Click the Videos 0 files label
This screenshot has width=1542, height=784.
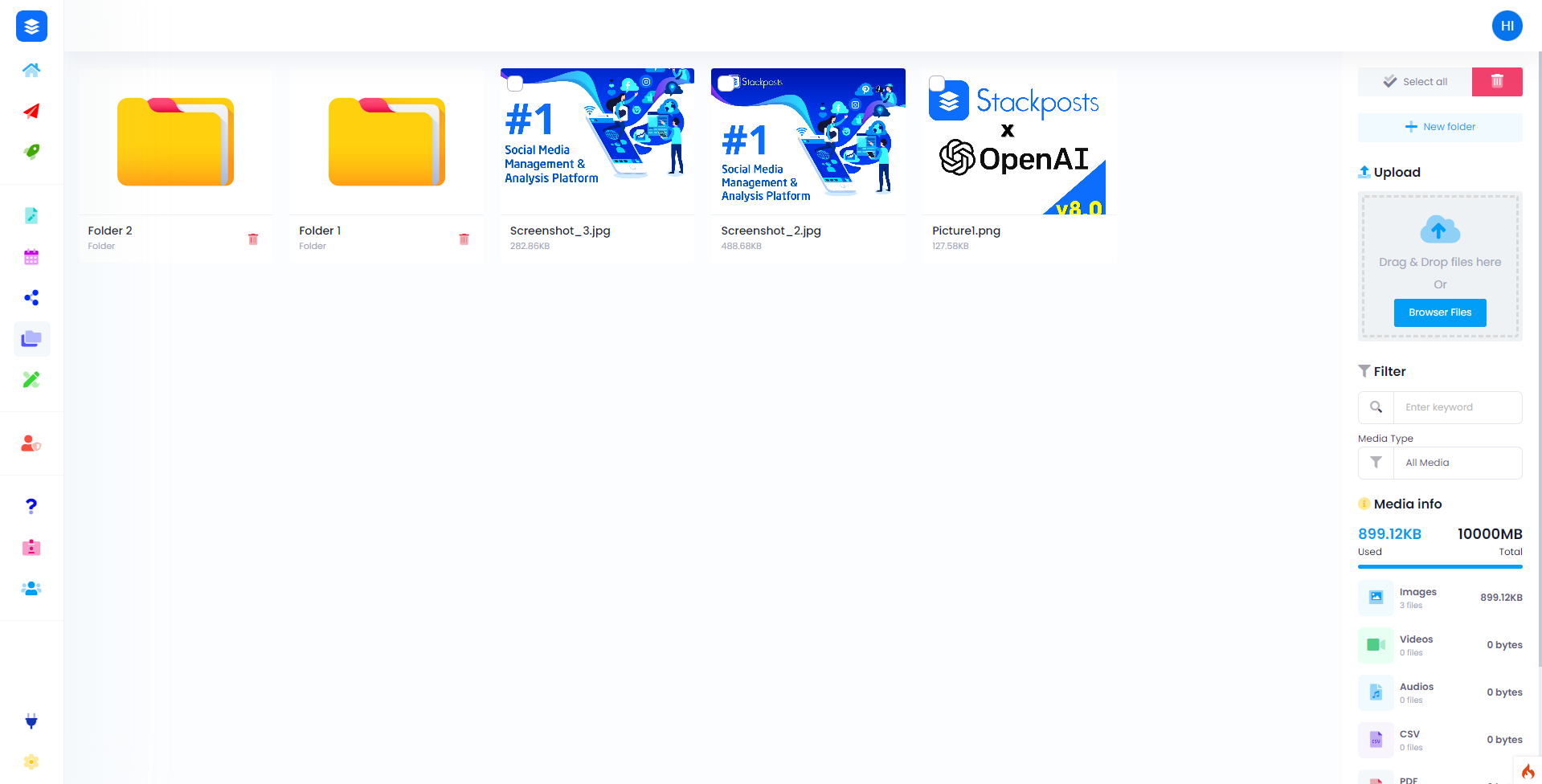pyautogui.click(x=1416, y=645)
